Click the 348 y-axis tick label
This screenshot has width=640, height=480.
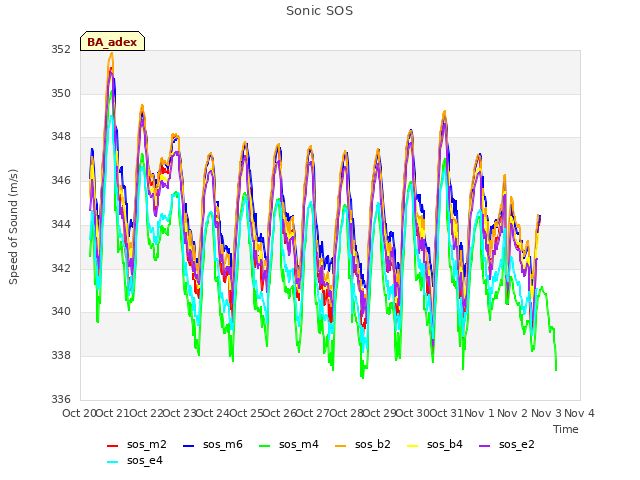(x=61, y=137)
